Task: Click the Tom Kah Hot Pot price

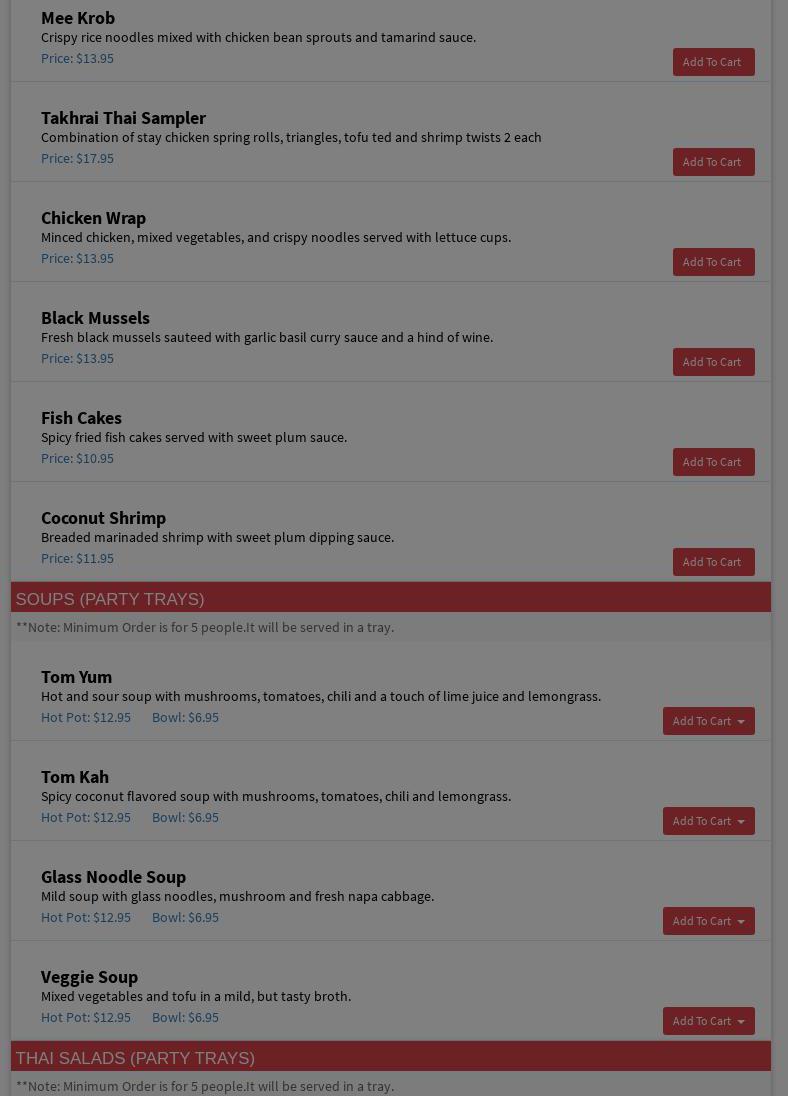Action: [86, 817]
